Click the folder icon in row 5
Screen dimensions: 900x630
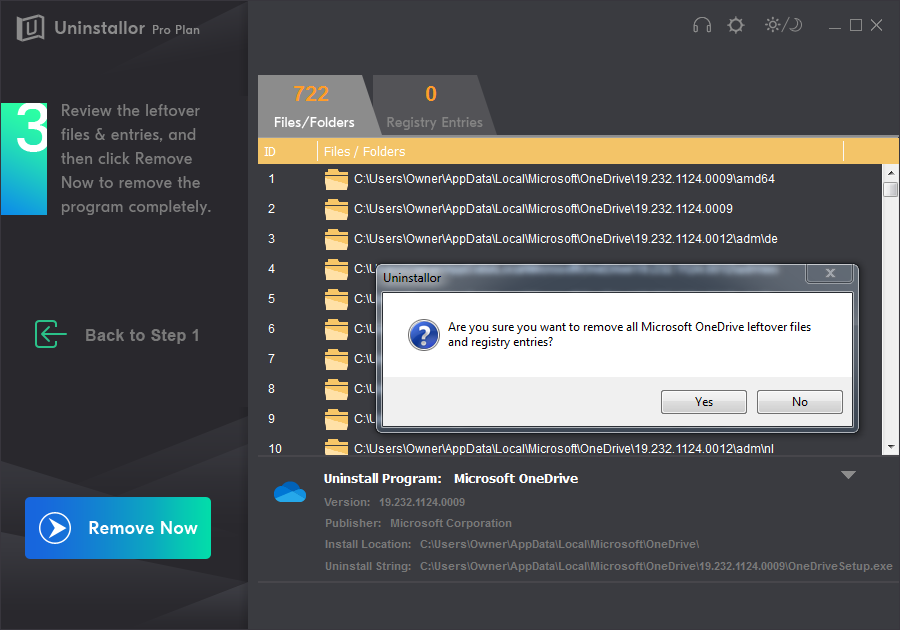coord(336,299)
